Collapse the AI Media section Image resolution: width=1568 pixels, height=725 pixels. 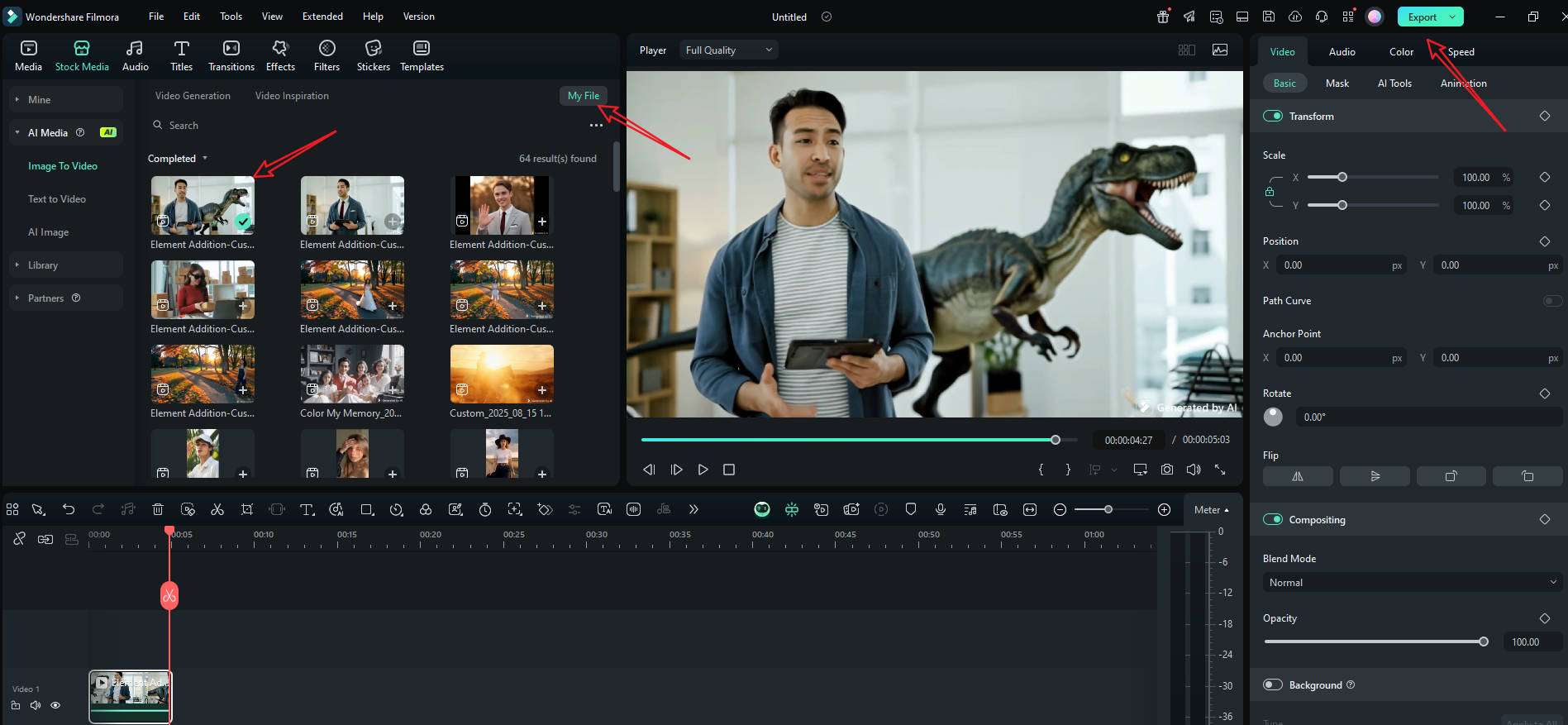click(x=66, y=133)
